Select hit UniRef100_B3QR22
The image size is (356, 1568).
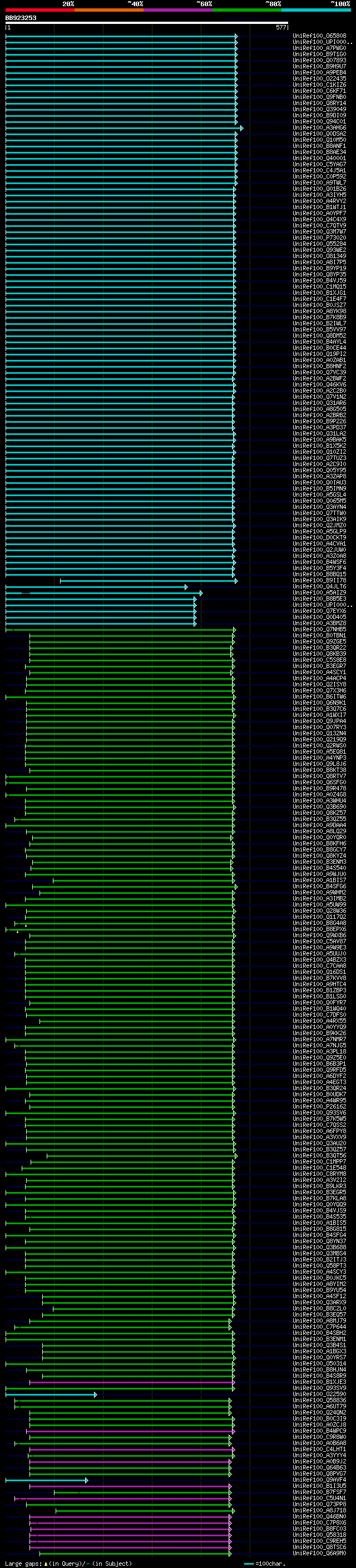pyautogui.click(x=319, y=647)
